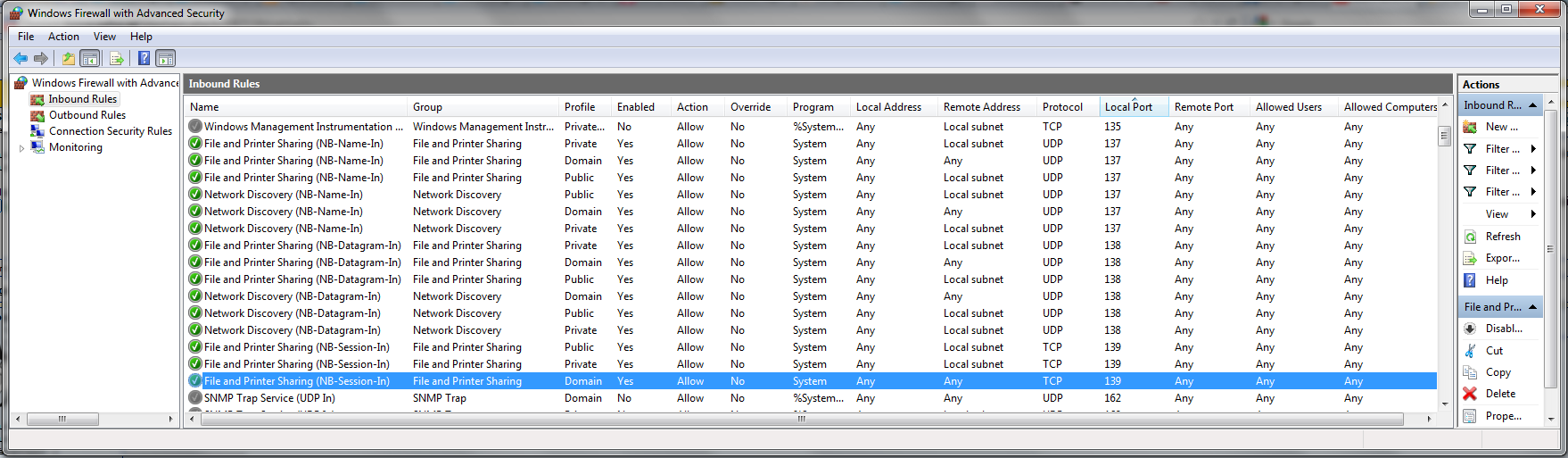Viewport: 1568px width, 458px height.
Task: Open the View menu in the menu bar
Action: [104, 37]
